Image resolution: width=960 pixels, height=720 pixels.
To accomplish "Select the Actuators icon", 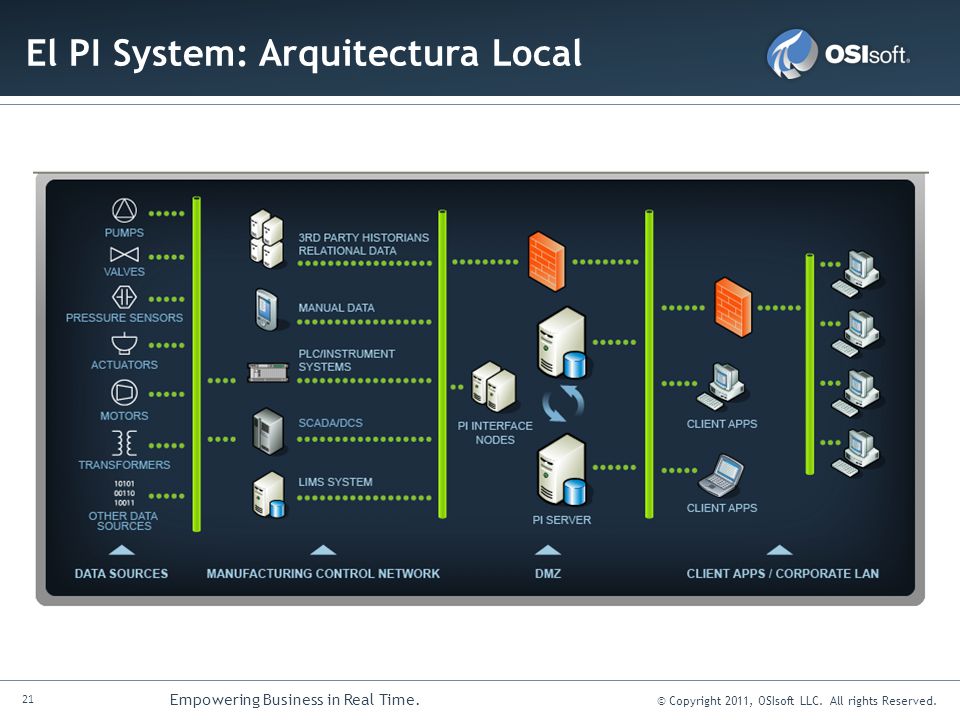I will click(124, 344).
